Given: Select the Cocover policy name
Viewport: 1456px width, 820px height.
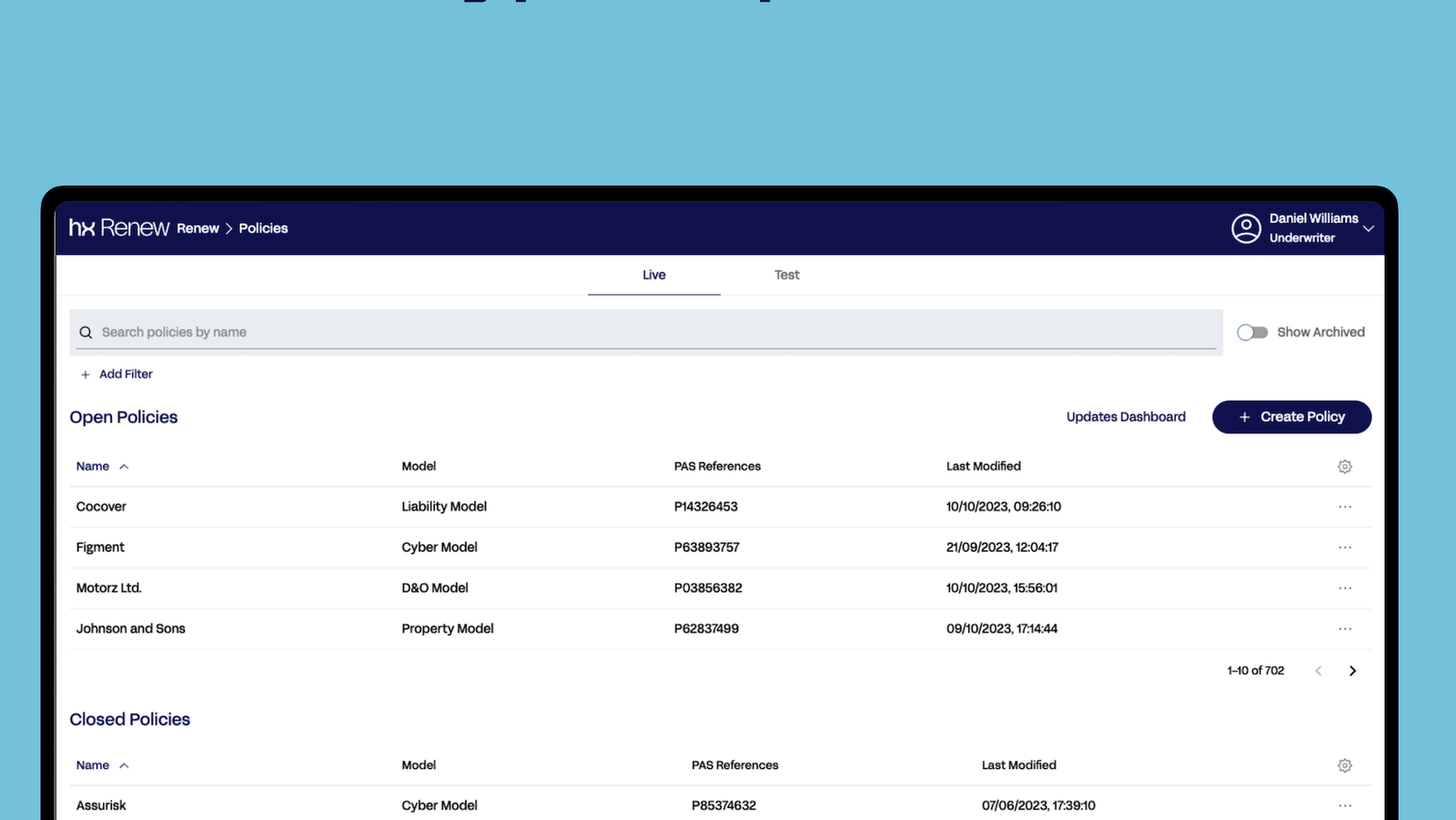Looking at the screenshot, I should tap(101, 507).
